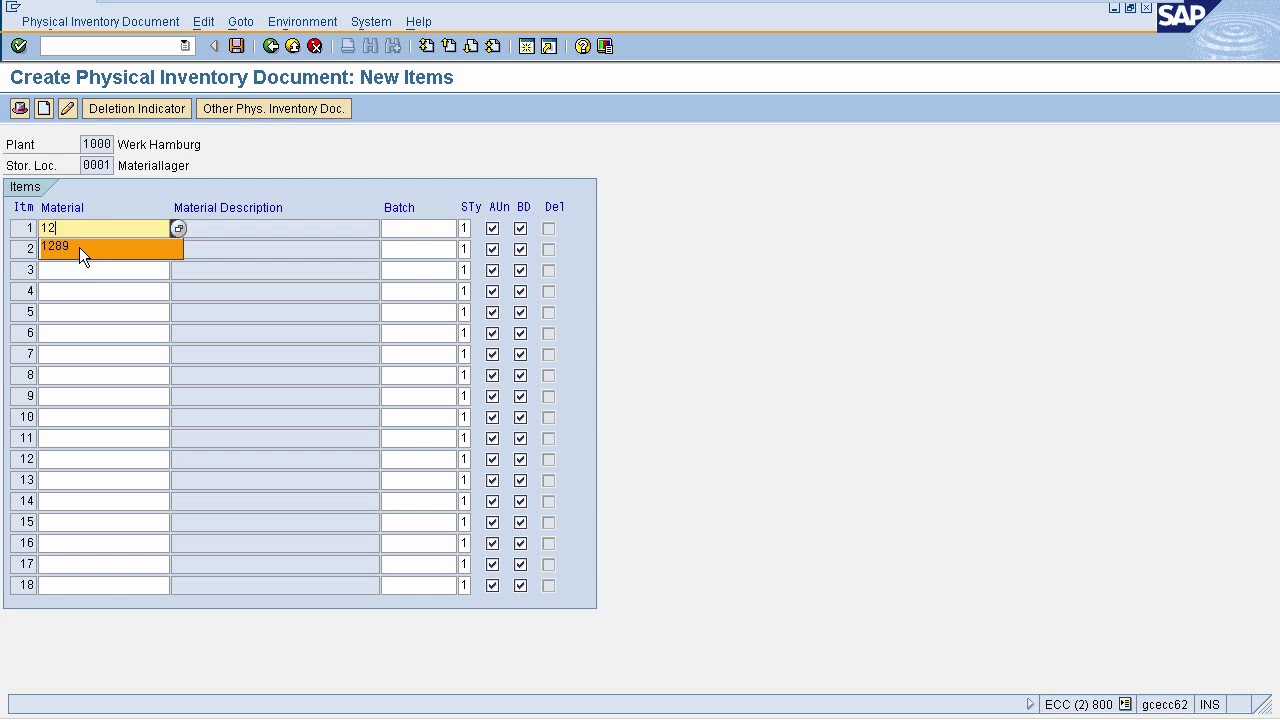The image size is (1280, 720).
Task: Click Material field in item row 12
Action: click(104, 460)
